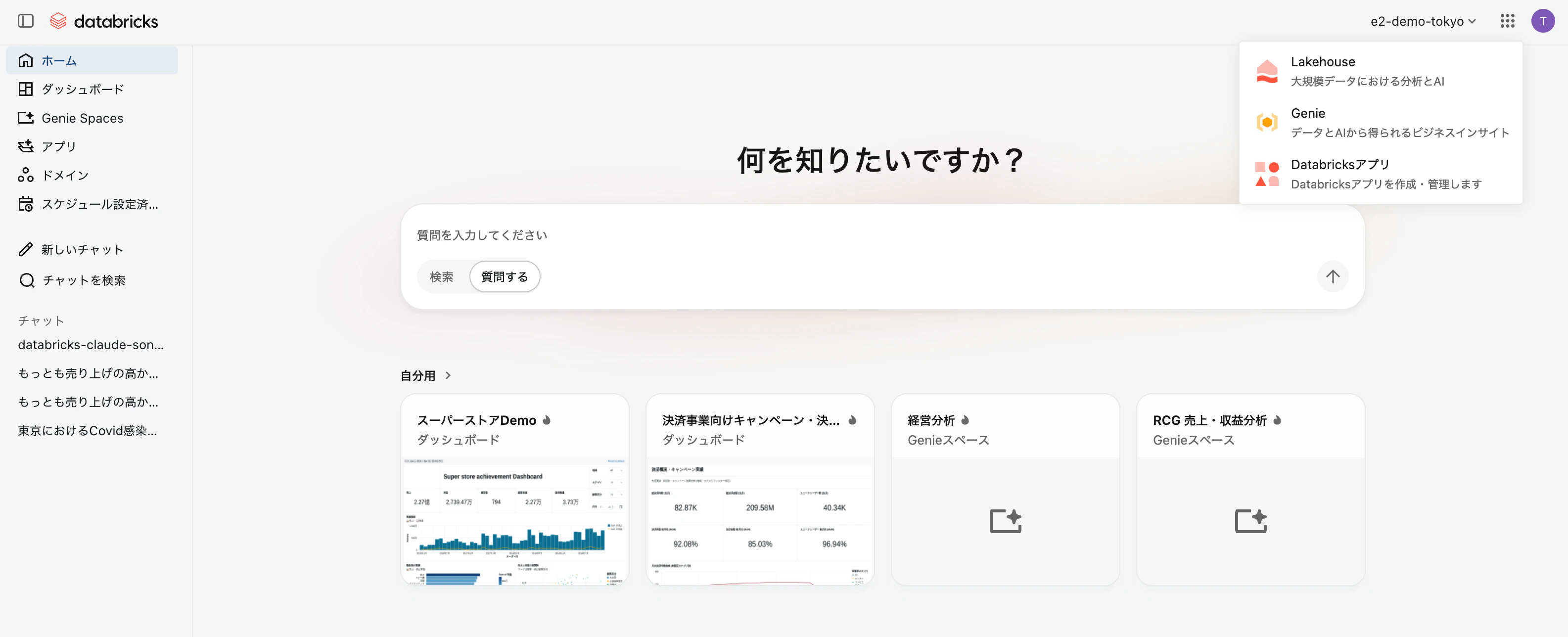Click the 大規模データにおける分析とAI description
This screenshot has height=637, width=1568.
[1367, 81]
